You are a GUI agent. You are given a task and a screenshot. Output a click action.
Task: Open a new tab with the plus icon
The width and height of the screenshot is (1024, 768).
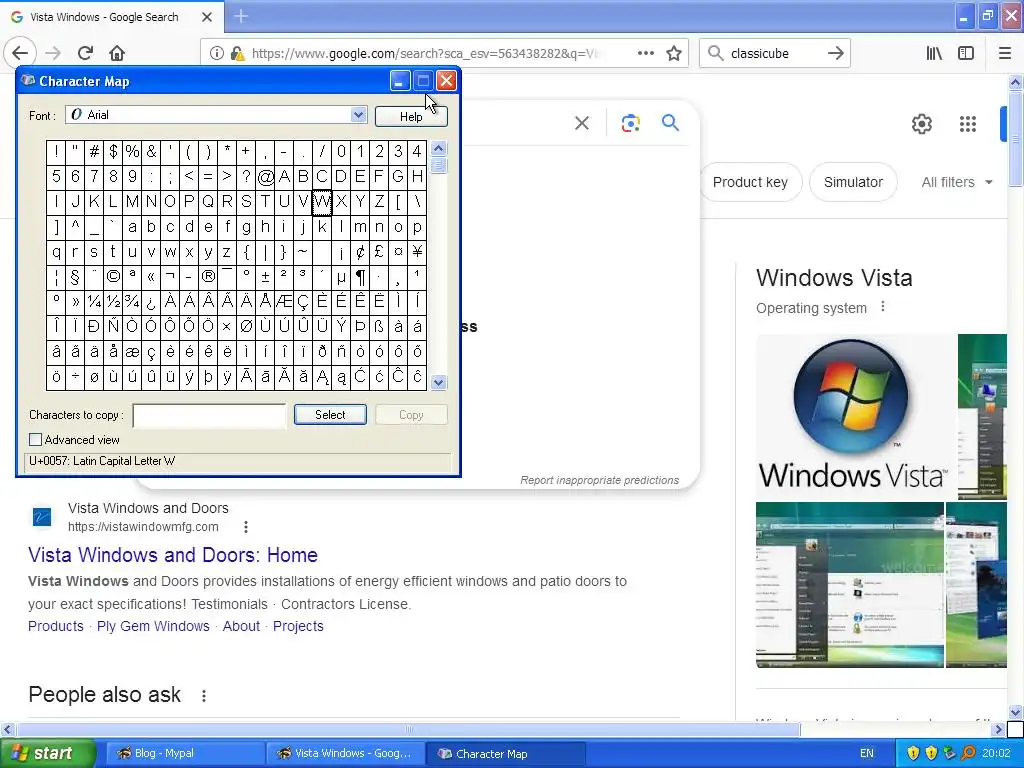(x=241, y=16)
